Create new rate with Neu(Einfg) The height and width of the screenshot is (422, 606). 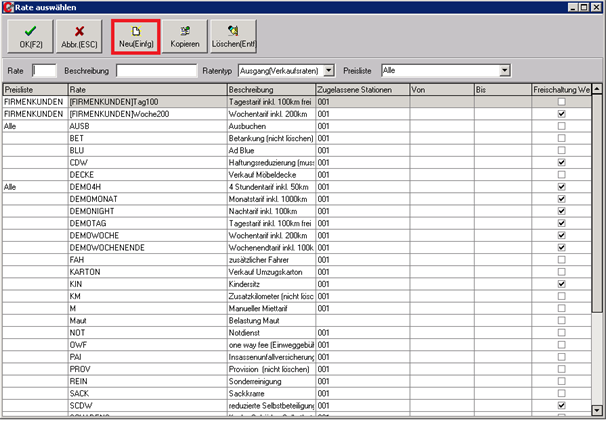click(134, 36)
